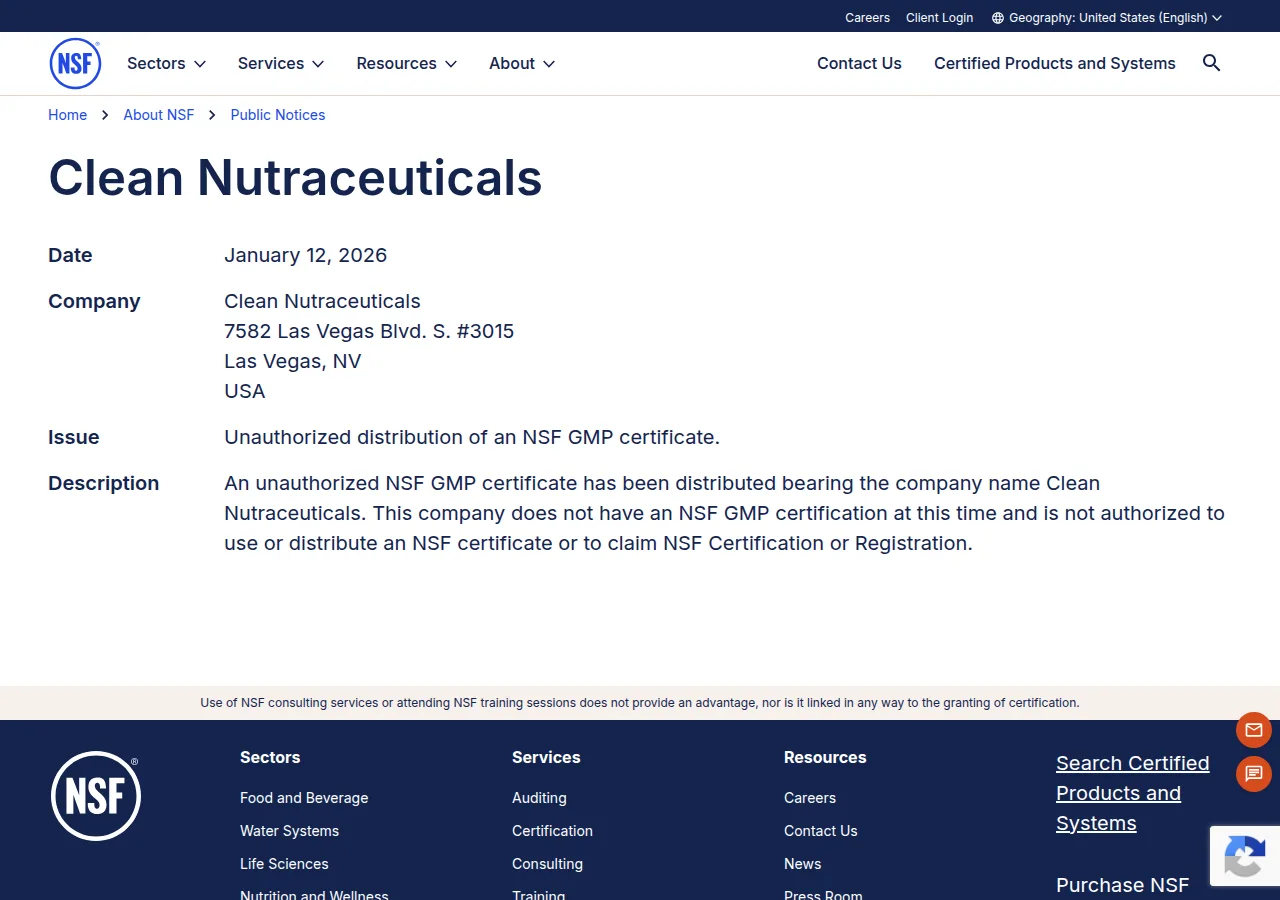1280x900 pixels.
Task: Expand the Services dropdown menu
Action: point(281,63)
